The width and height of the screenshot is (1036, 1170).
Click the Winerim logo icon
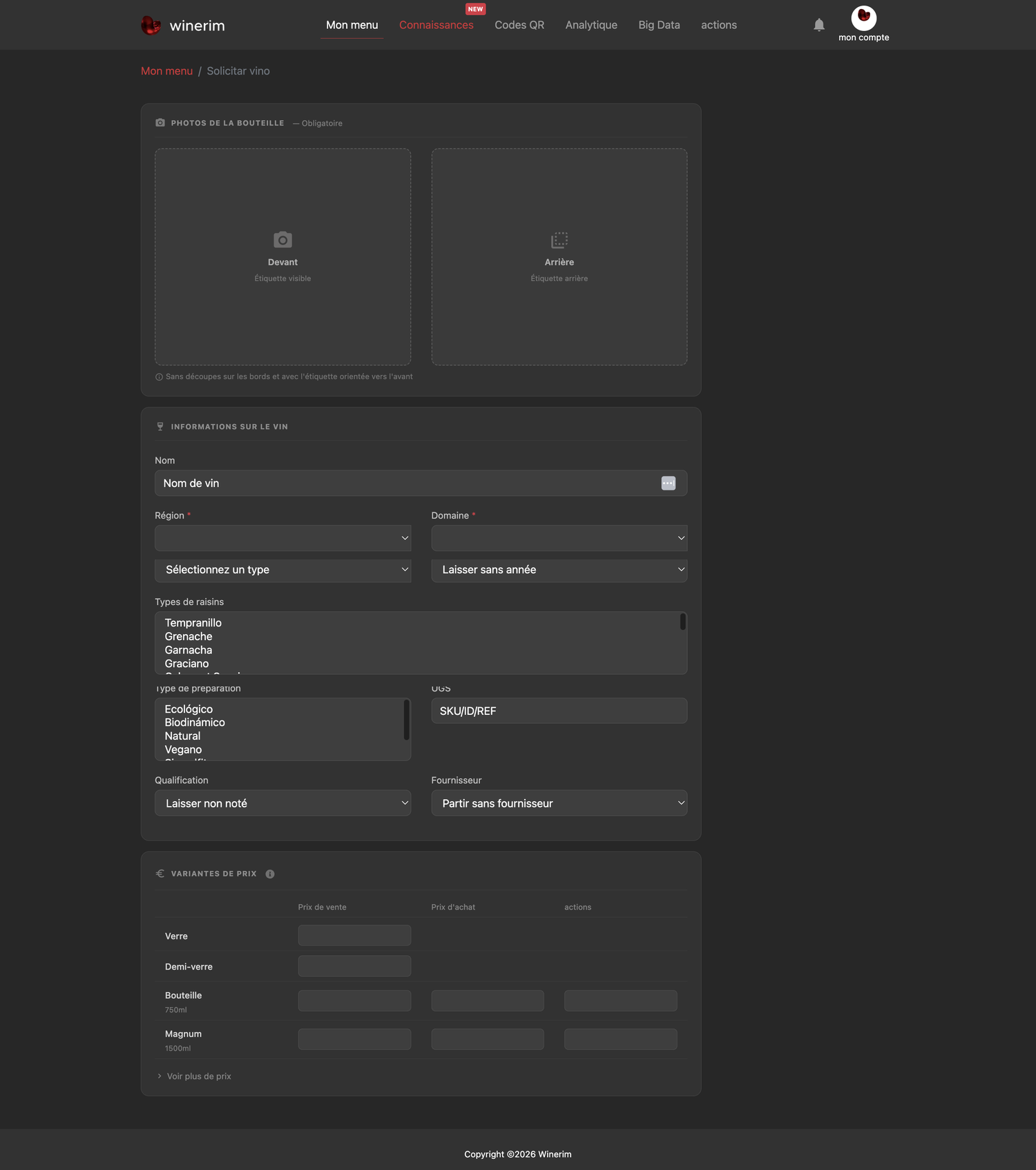[x=151, y=26]
